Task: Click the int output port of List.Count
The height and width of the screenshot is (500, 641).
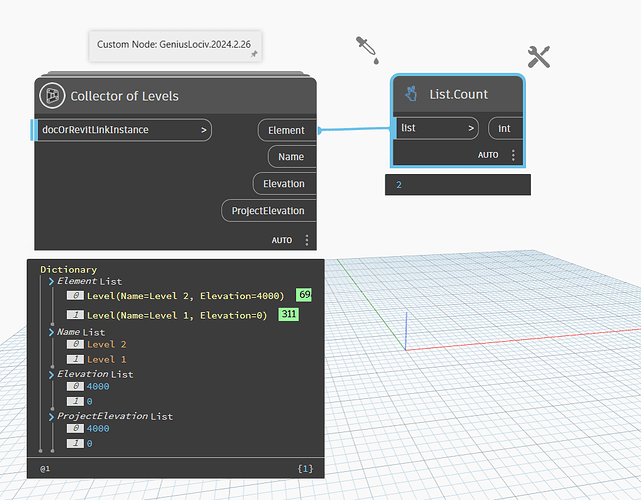Action: [505, 128]
